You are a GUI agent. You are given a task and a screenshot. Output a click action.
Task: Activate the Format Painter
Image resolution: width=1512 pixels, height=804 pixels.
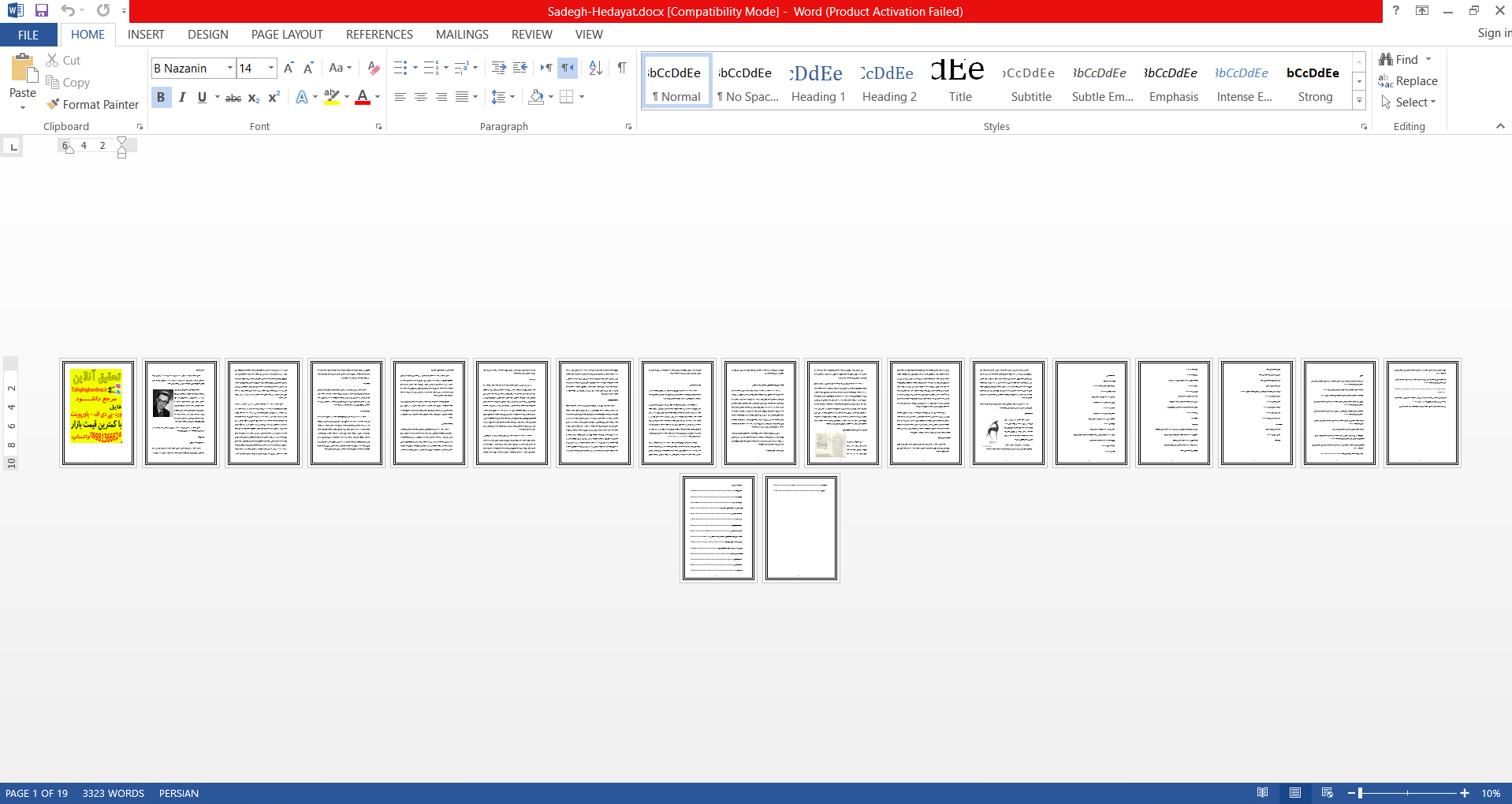point(92,104)
